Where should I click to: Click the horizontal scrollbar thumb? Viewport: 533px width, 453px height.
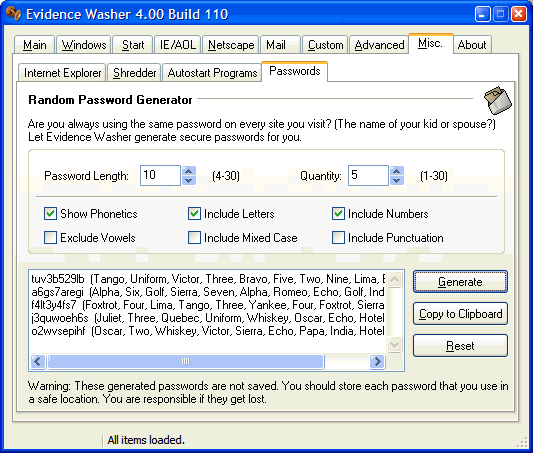click(x=186, y=361)
